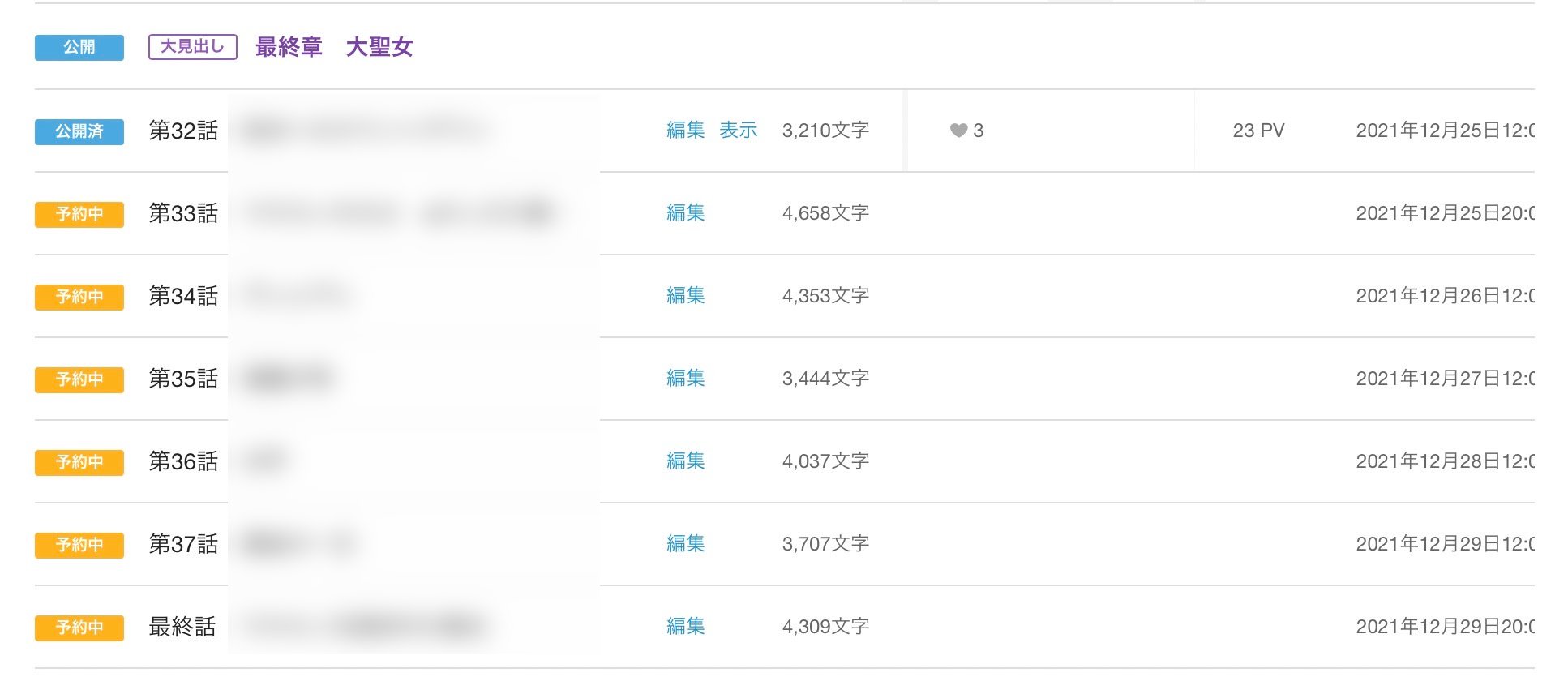Select 編集 for 第37話

tap(685, 544)
